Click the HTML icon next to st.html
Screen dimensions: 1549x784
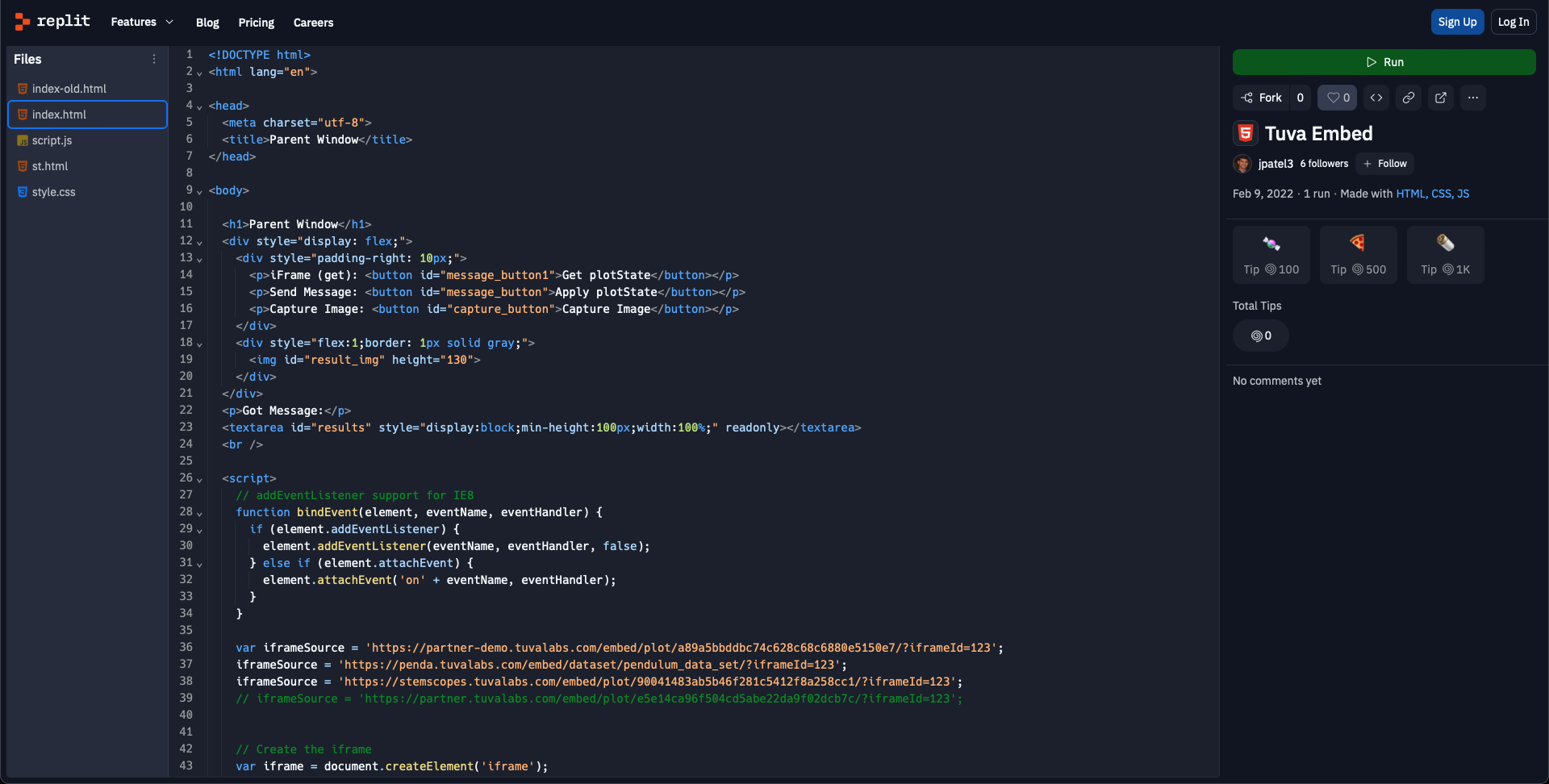click(x=23, y=166)
